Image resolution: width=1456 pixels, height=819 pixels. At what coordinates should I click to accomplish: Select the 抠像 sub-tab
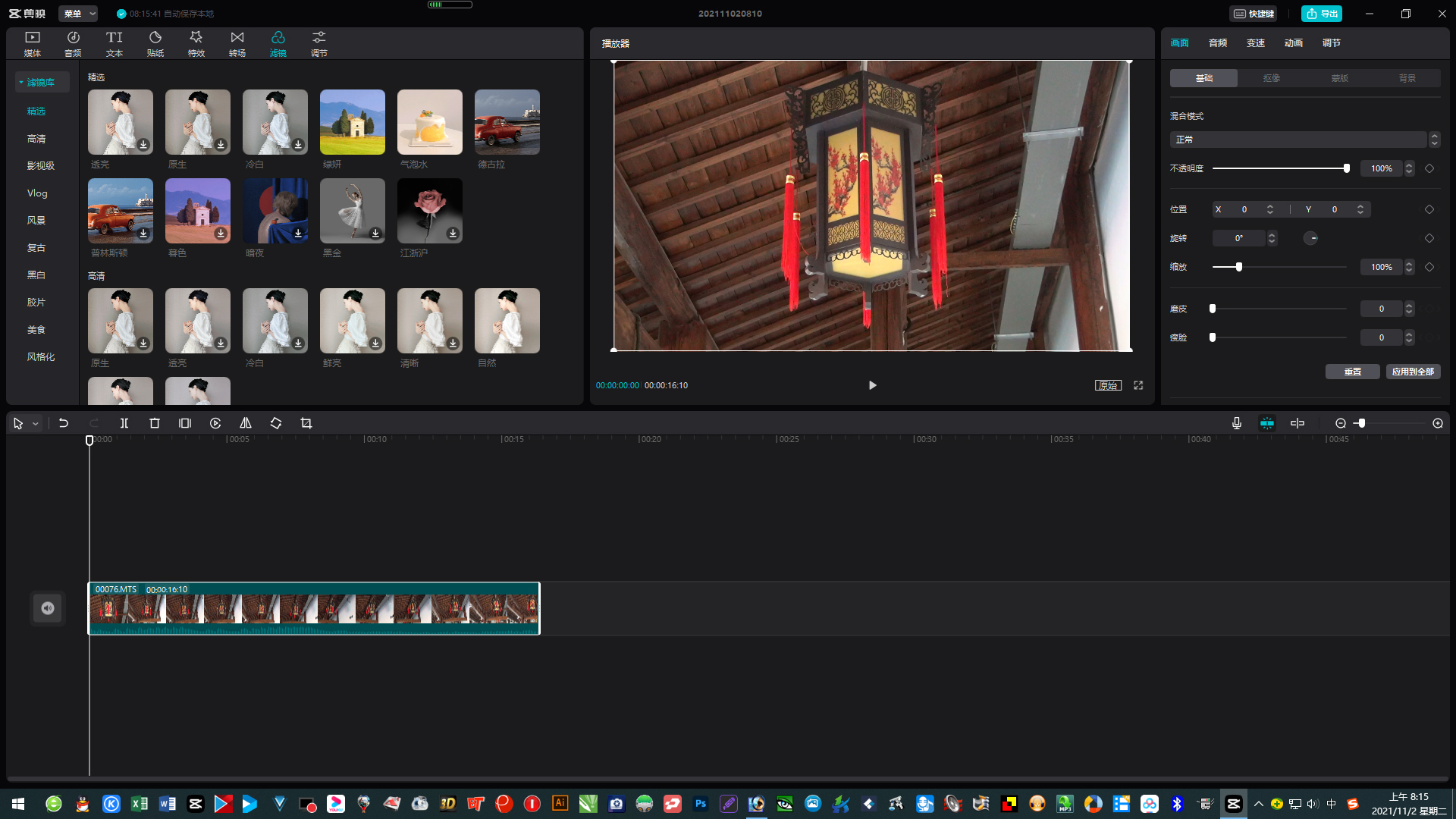pyautogui.click(x=1272, y=78)
